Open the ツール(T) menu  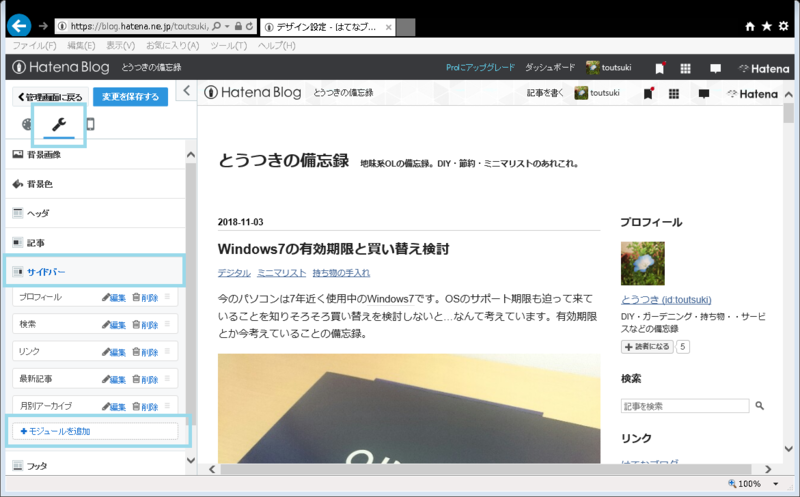229,45
